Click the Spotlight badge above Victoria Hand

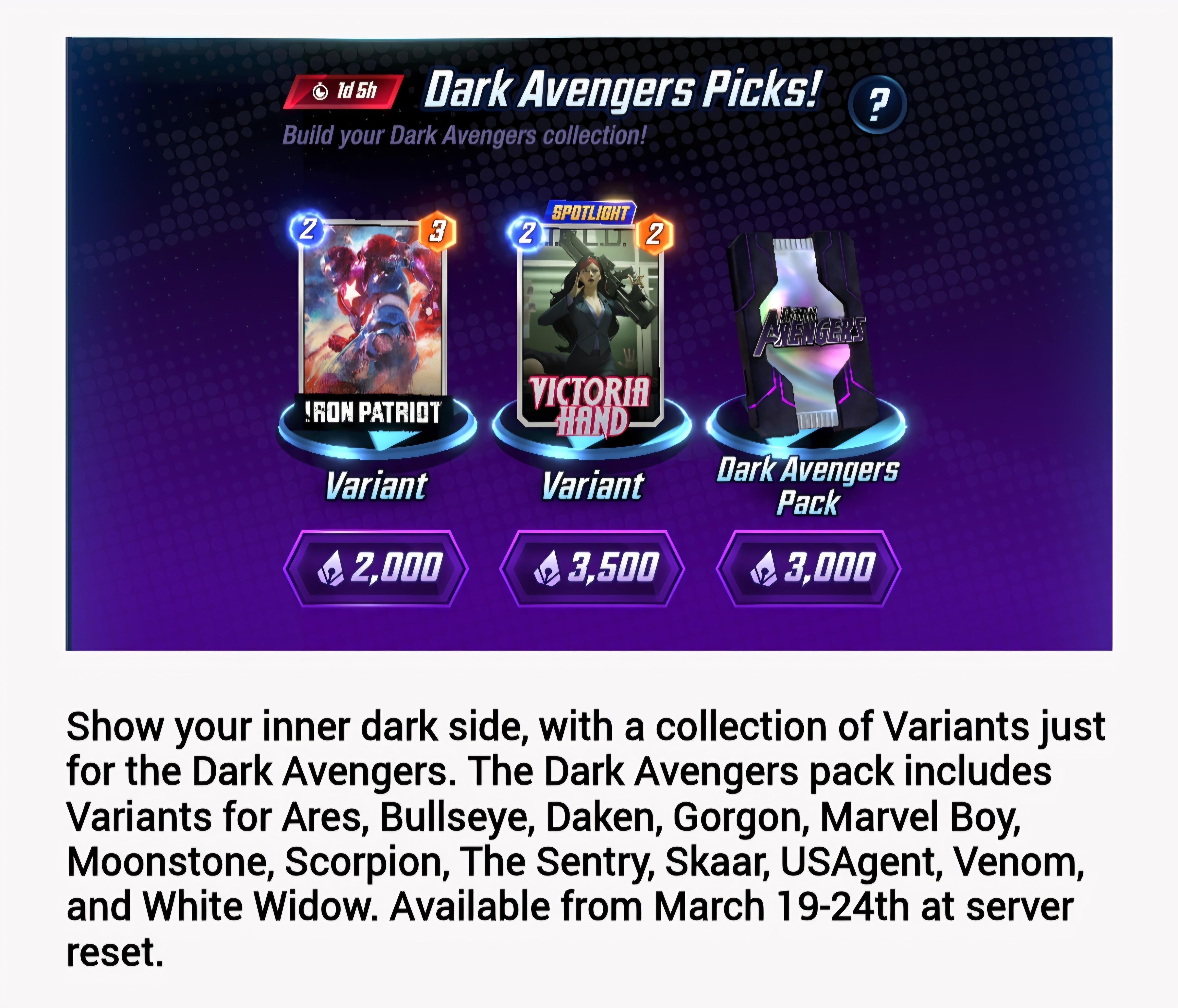(x=591, y=213)
